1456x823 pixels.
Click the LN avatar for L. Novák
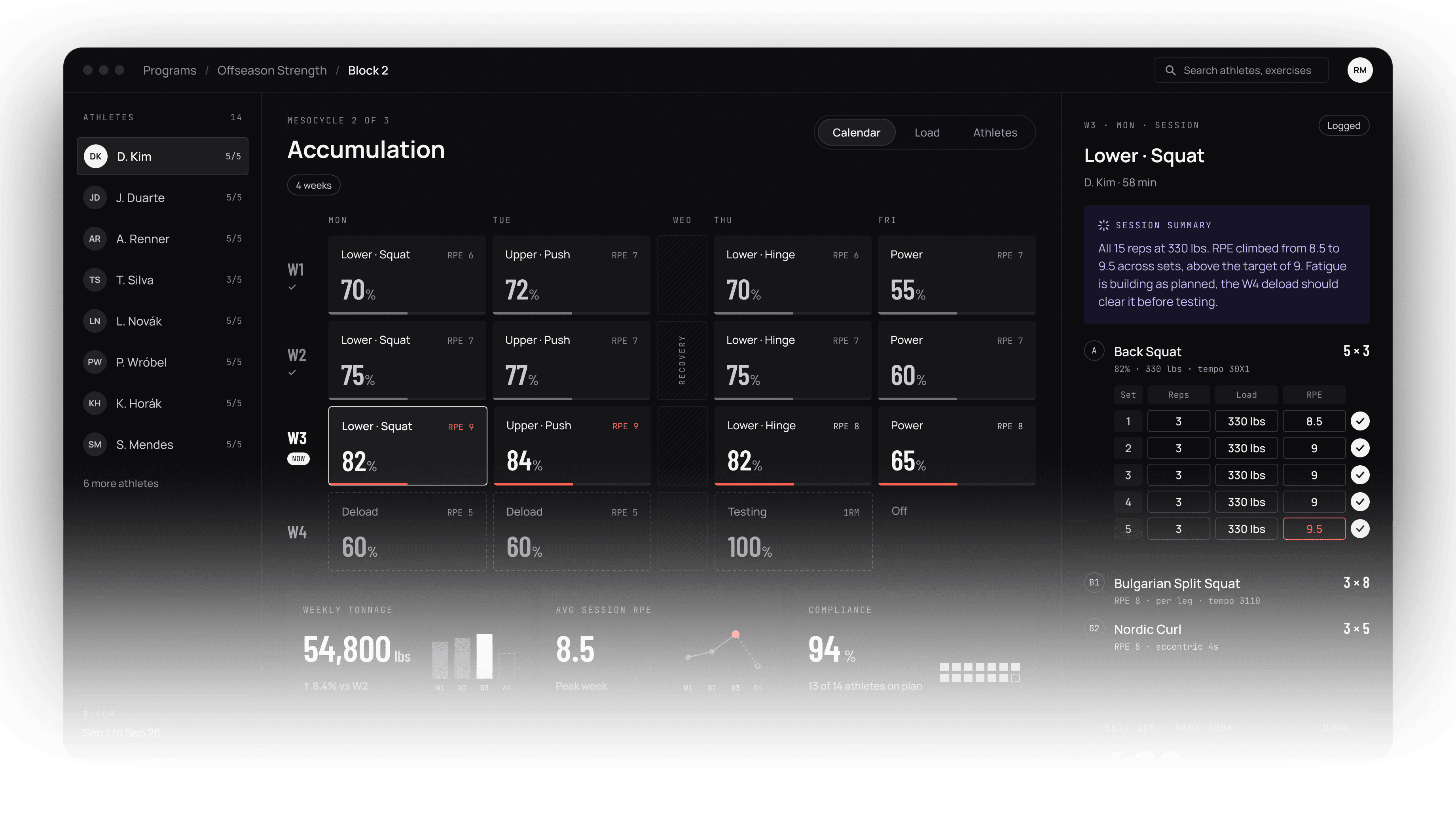95,321
